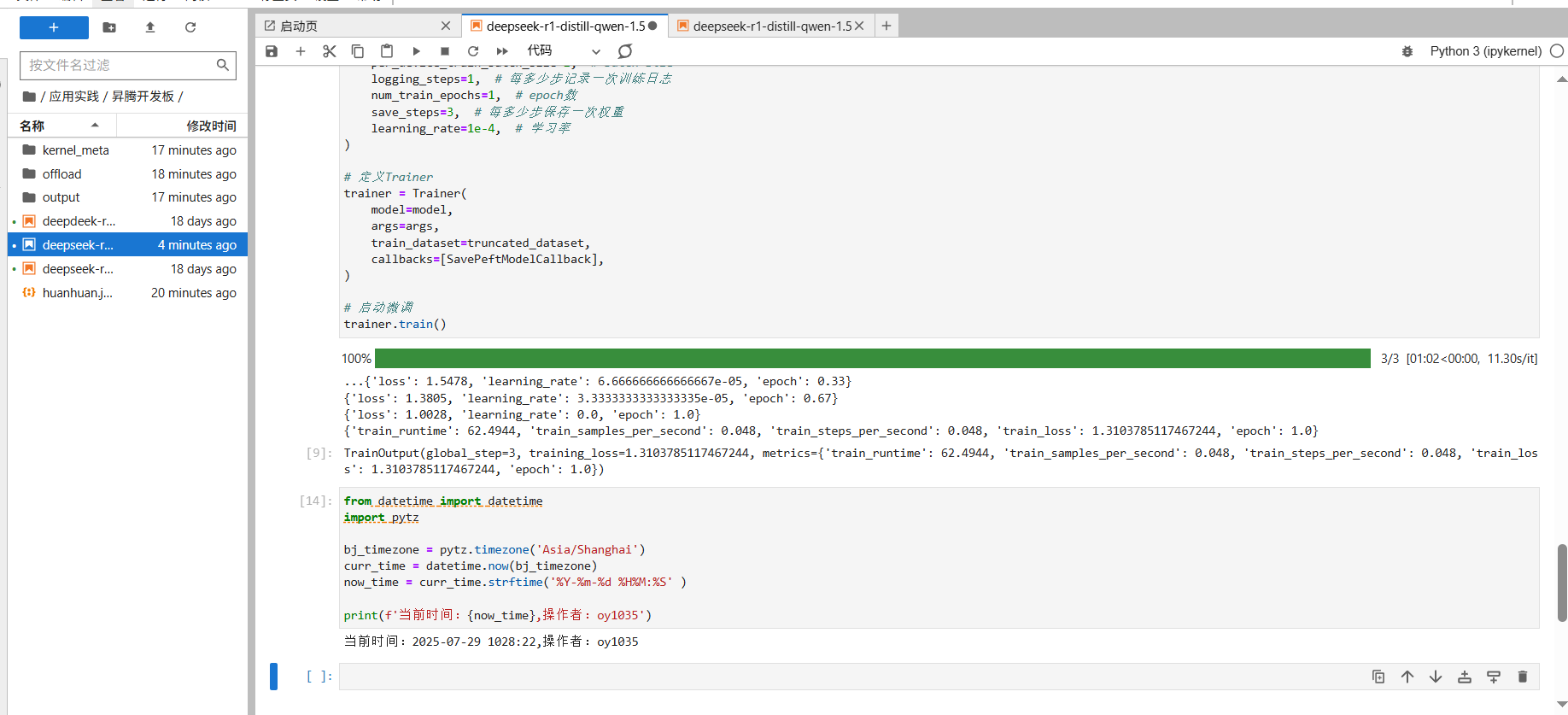Focus the file name filter input box
1568x715 pixels.
(x=120, y=65)
